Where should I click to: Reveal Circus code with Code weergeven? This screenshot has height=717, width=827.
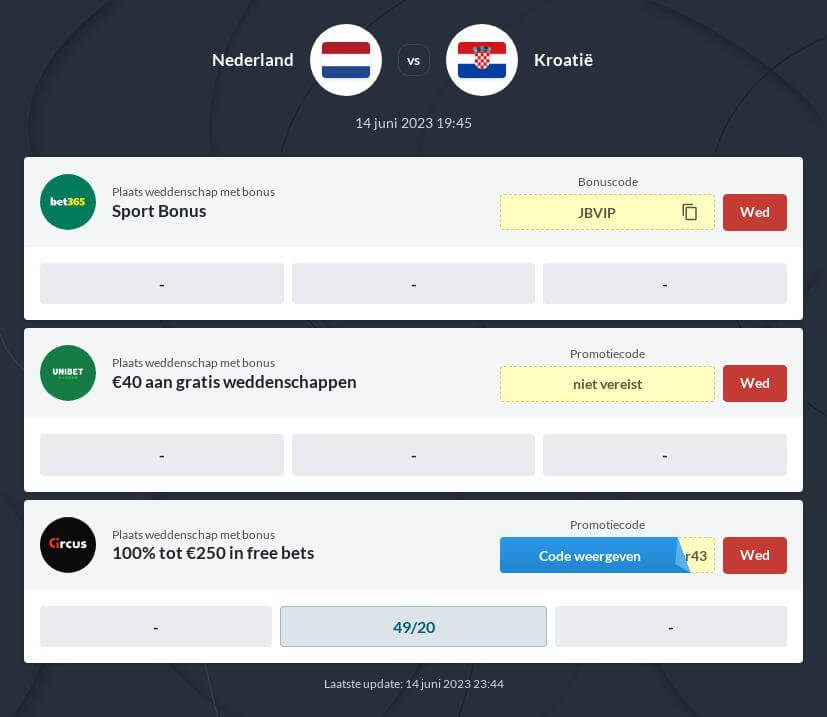589,556
